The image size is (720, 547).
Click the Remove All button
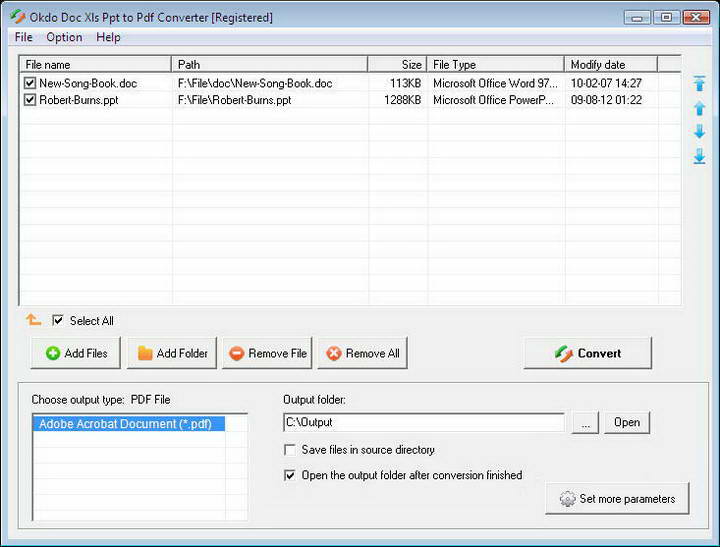[x=363, y=353]
